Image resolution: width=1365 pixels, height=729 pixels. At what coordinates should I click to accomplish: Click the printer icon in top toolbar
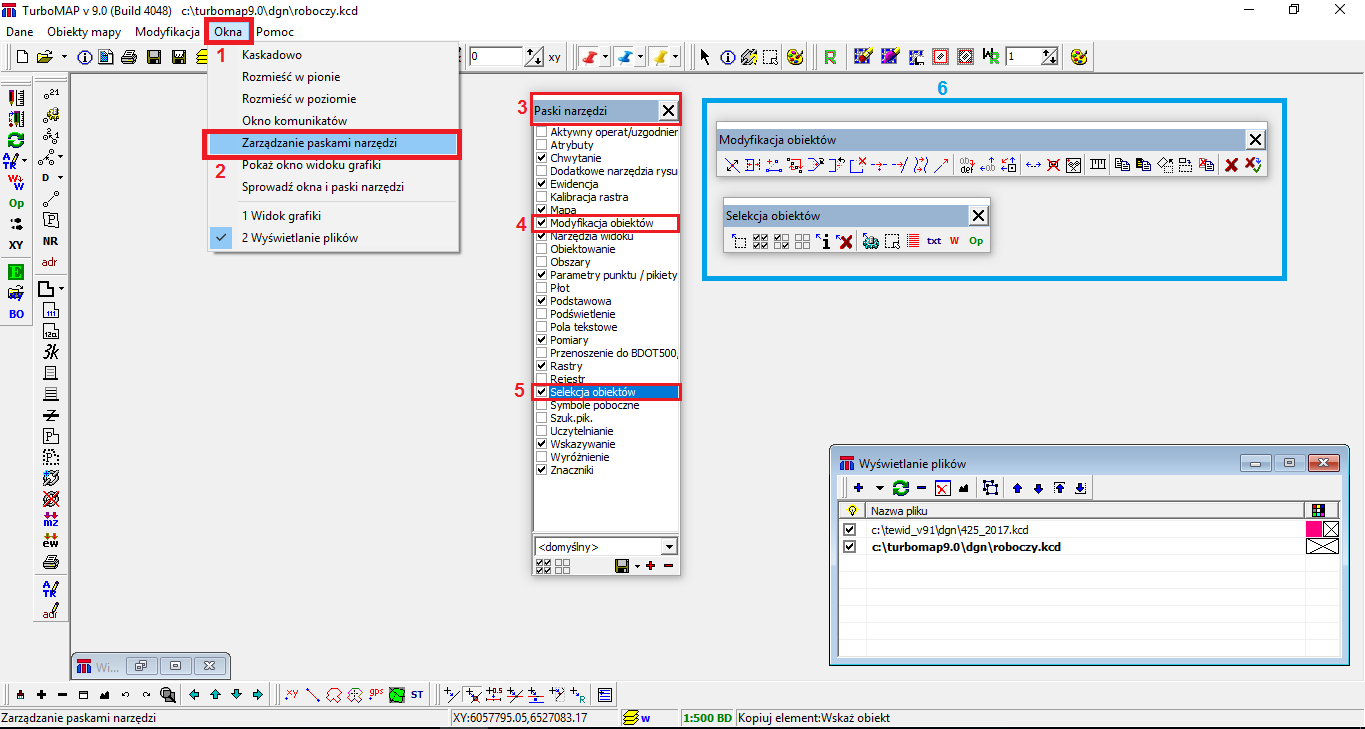(x=129, y=57)
